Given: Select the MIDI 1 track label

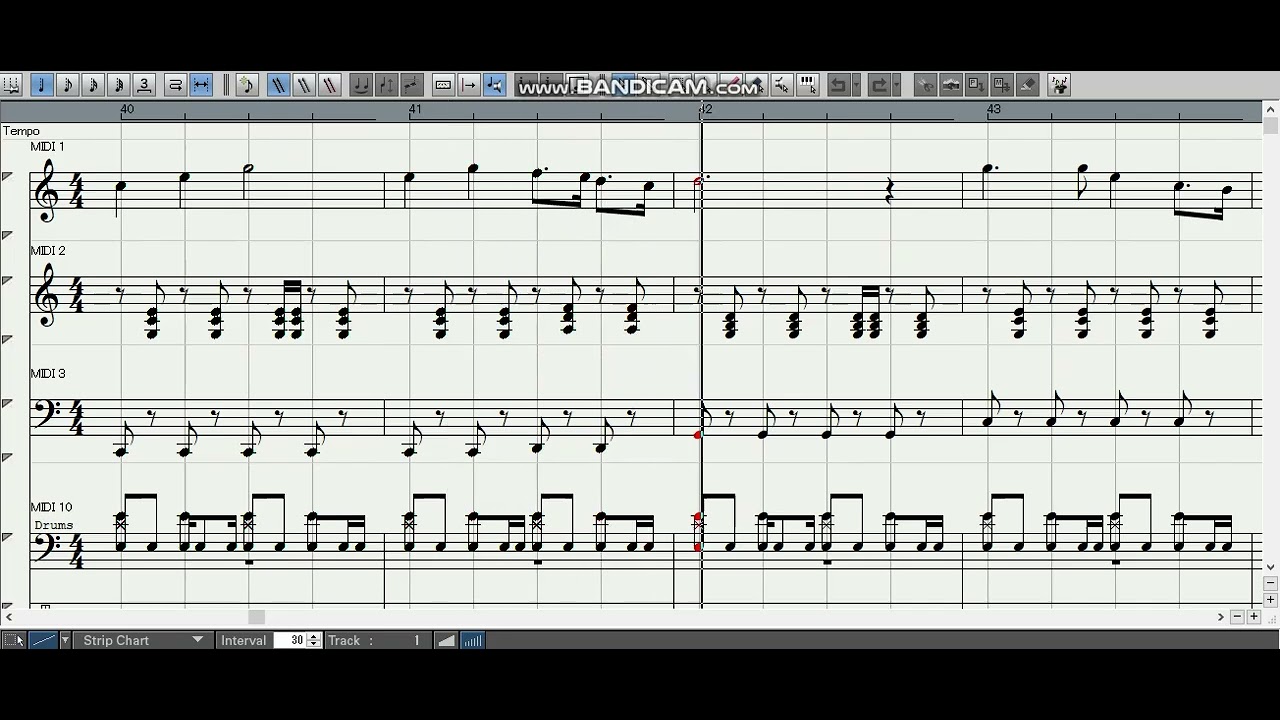Looking at the screenshot, I should point(47,147).
